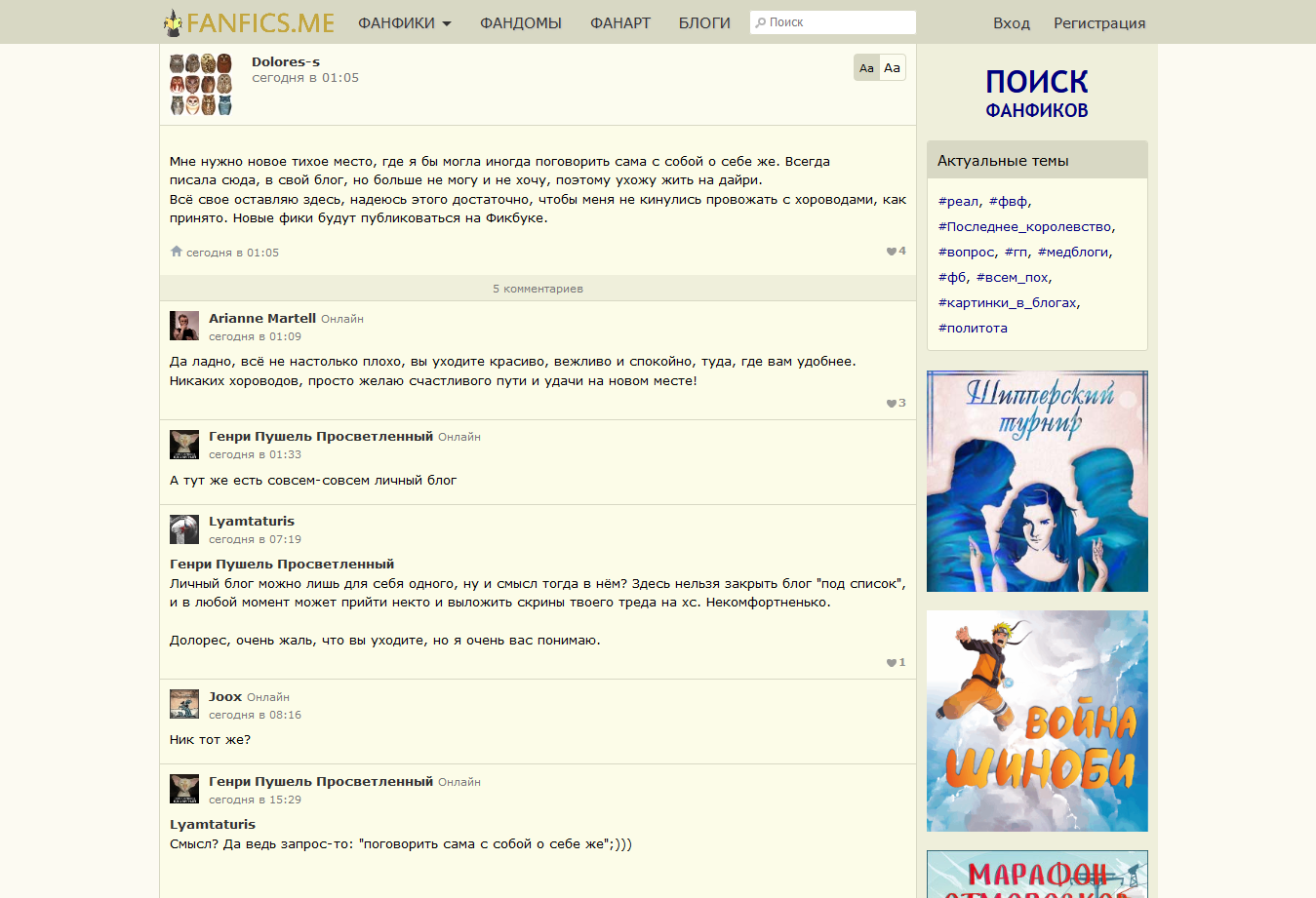Open the #фб tag

tap(952, 277)
